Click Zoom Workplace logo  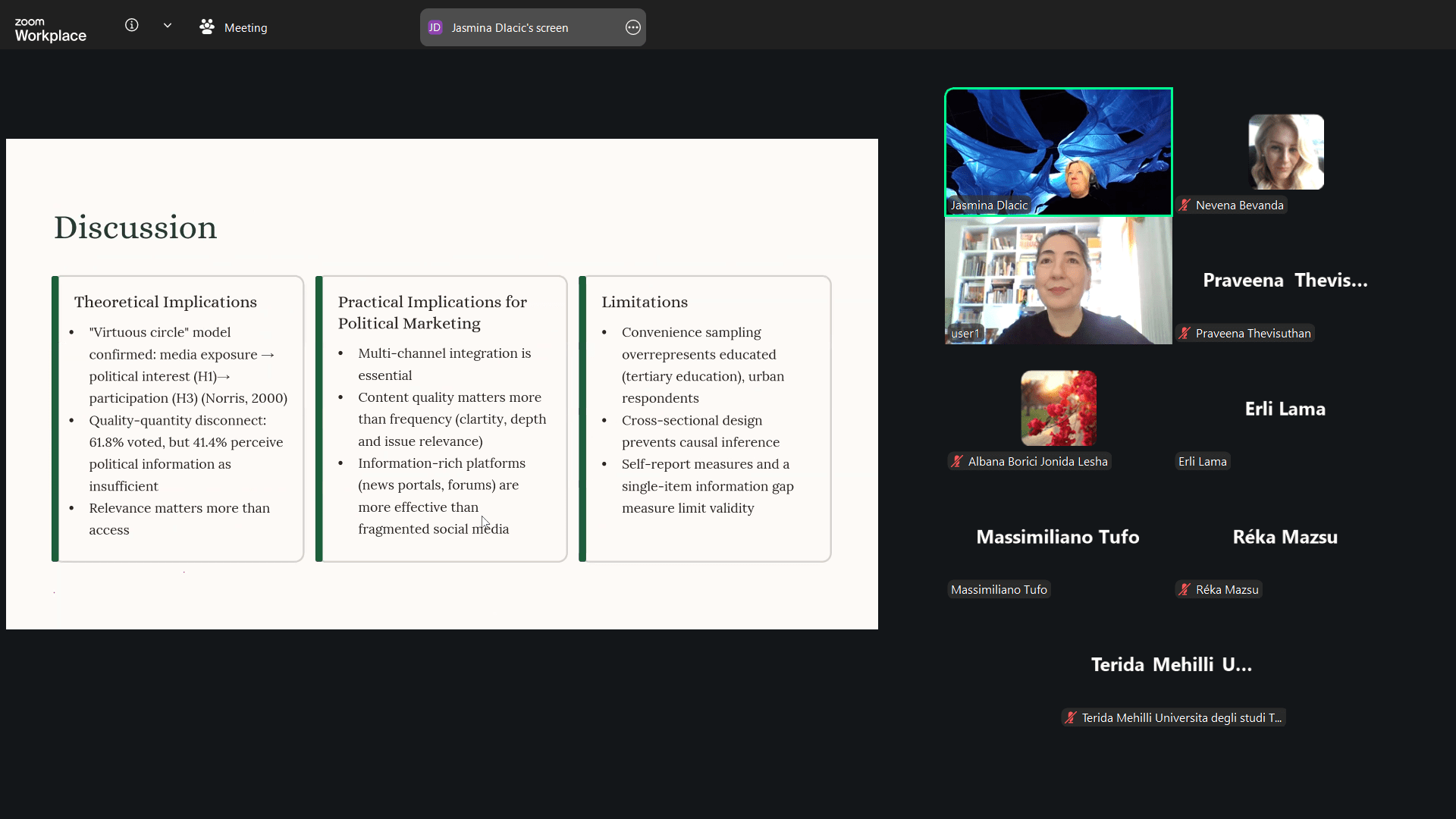coord(50,30)
